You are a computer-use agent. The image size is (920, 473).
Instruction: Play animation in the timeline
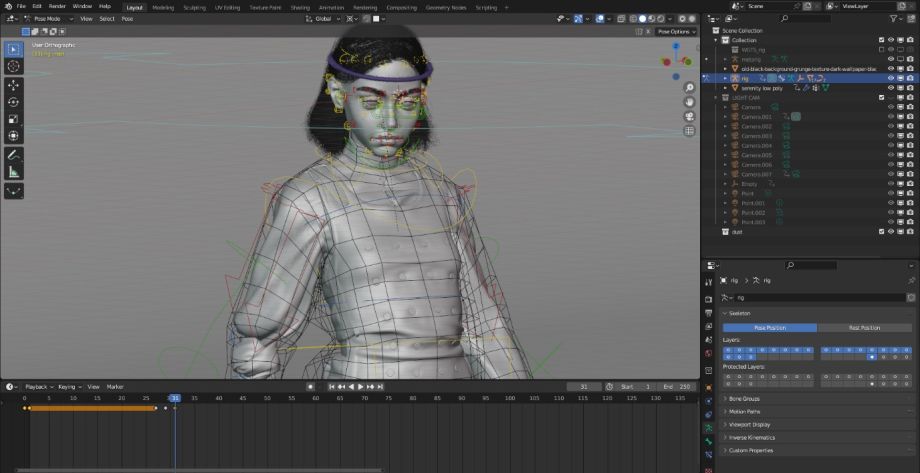click(361, 387)
